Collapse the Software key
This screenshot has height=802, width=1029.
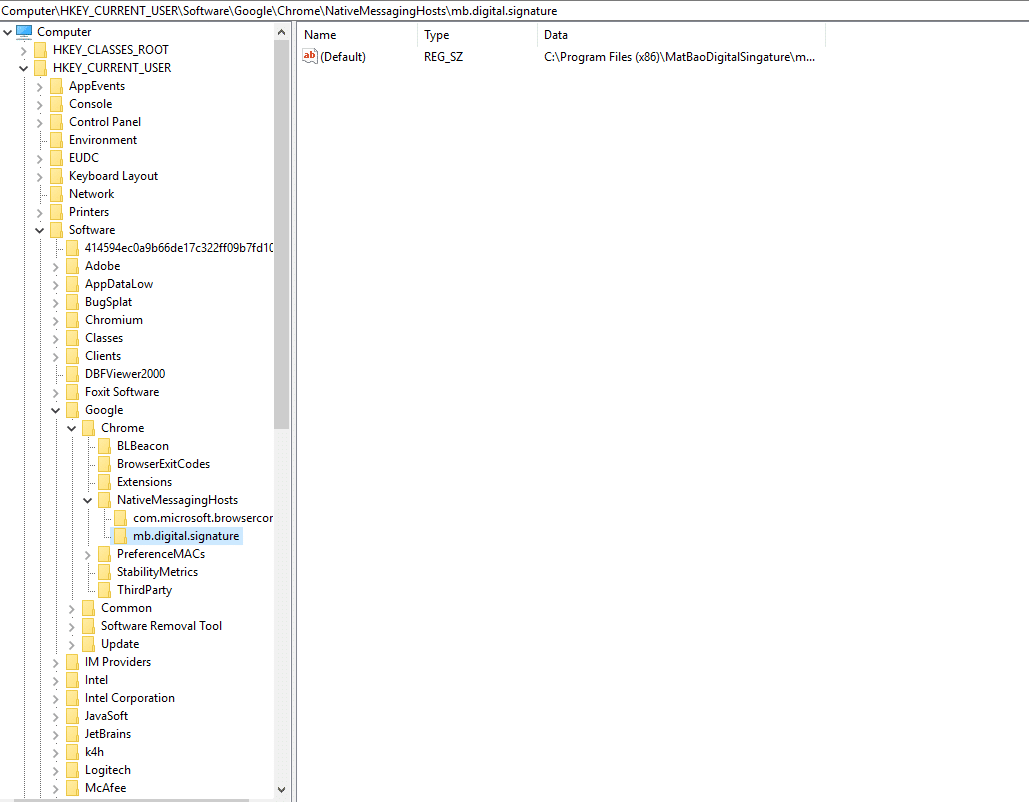[39, 230]
